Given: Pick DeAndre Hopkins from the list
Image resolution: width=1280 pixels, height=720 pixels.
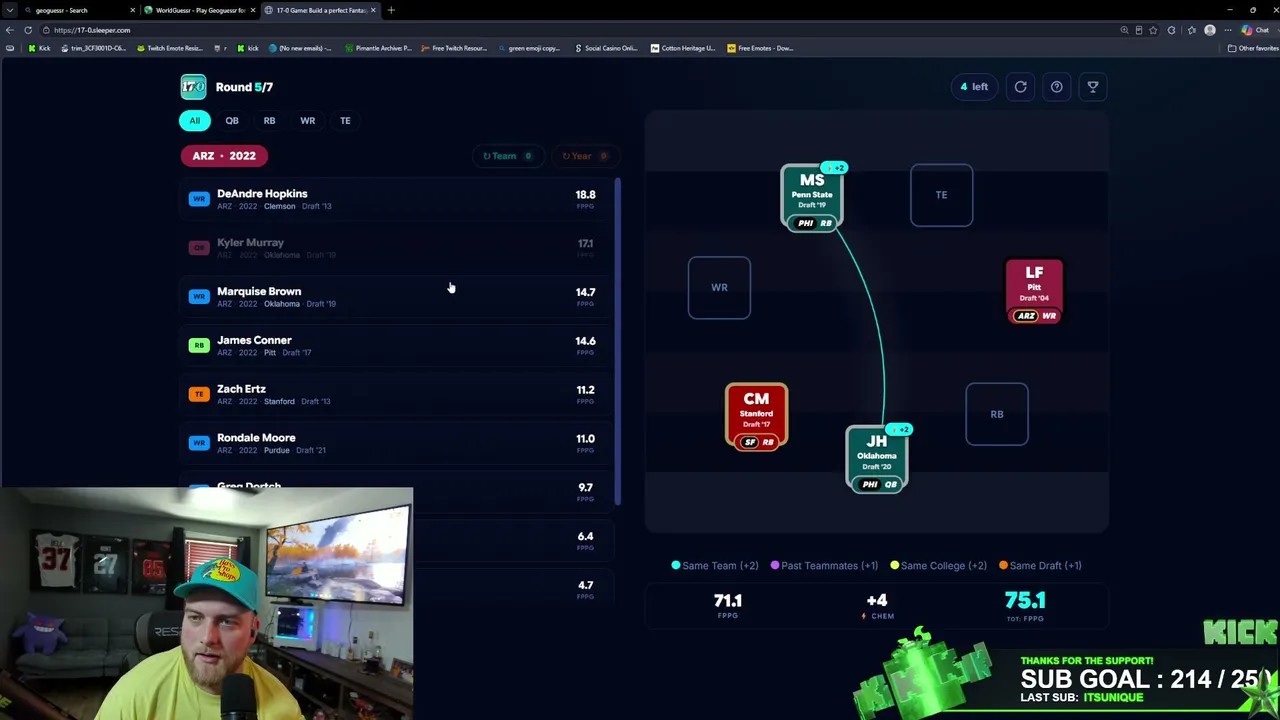Looking at the screenshot, I should pyautogui.click(x=397, y=199).
